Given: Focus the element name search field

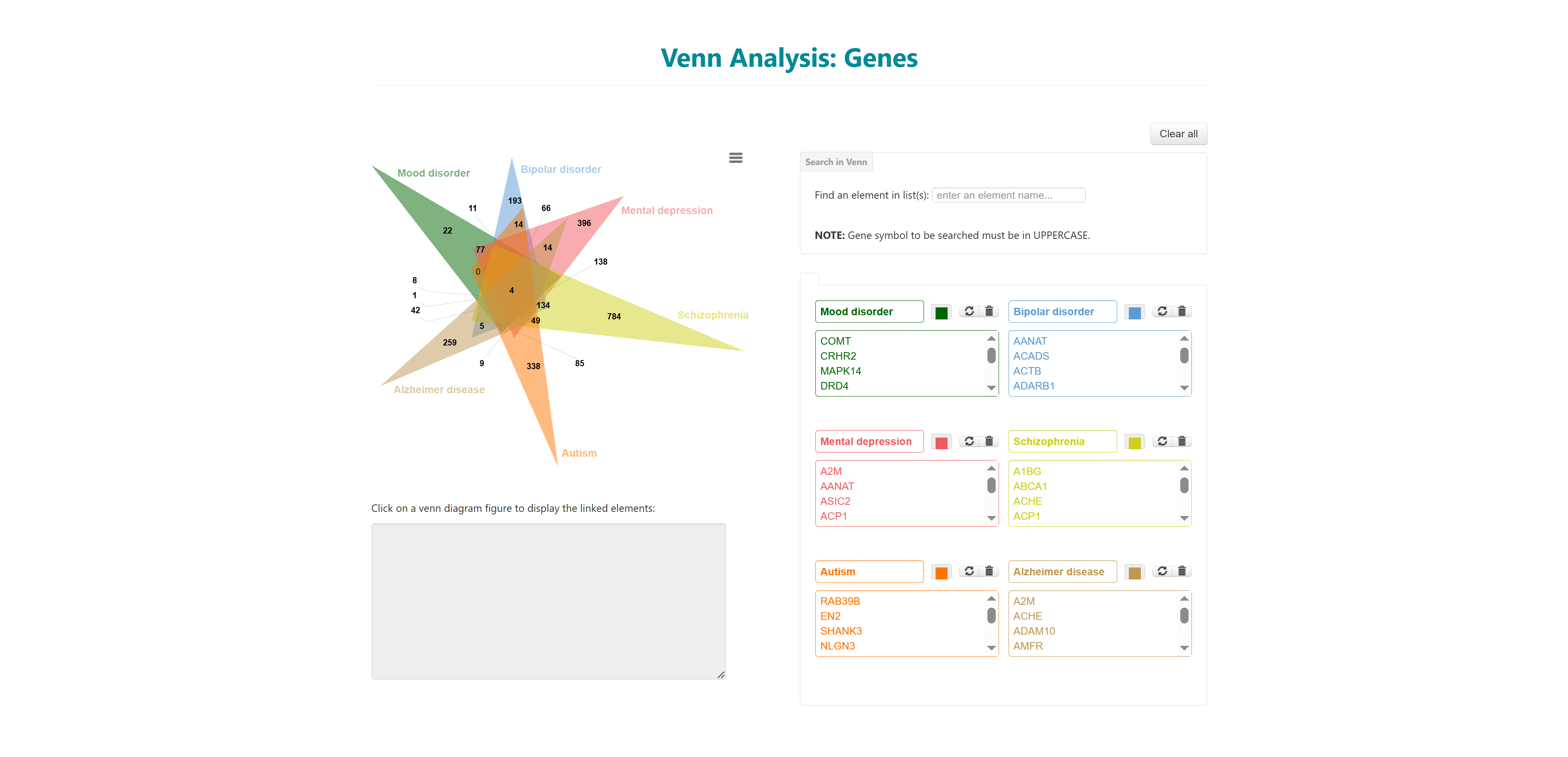Looking at the screenshot, I should (1008, 195).
